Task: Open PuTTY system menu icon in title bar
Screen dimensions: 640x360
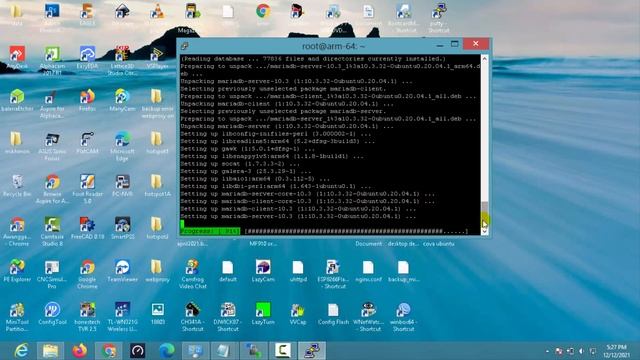Action: click(x=185, y=46)
